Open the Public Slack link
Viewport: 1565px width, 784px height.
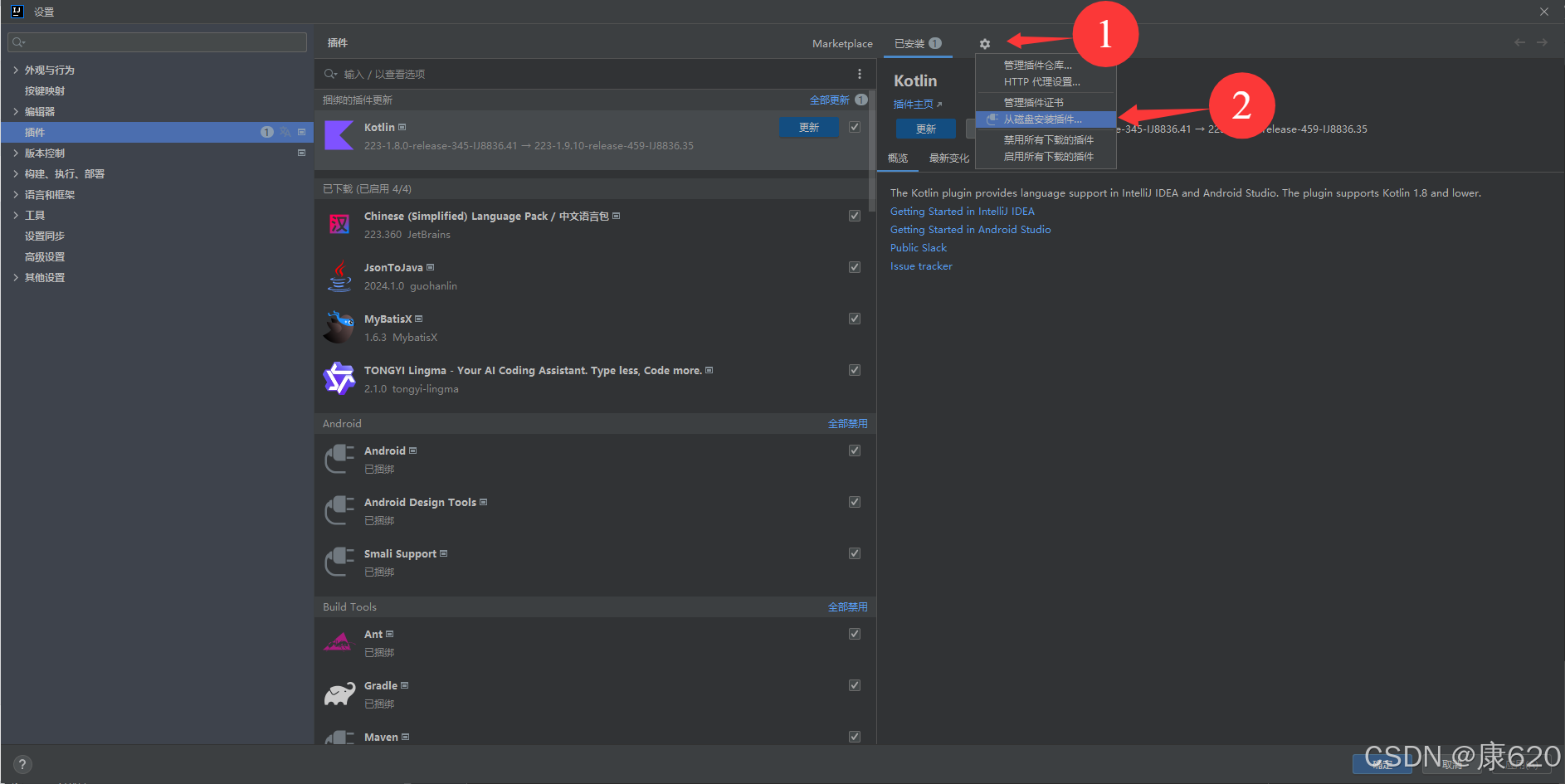click(918, 248)
